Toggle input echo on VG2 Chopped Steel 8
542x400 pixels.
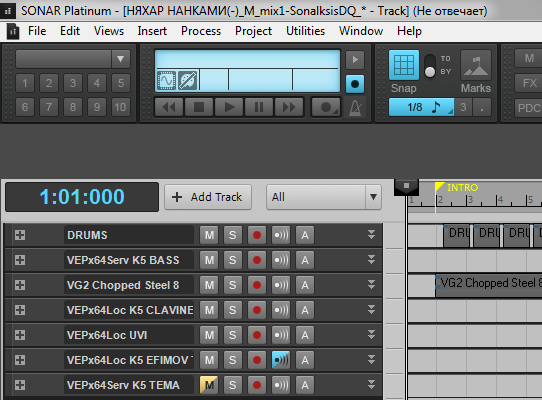pyautogui.click(x=281, y=285)
